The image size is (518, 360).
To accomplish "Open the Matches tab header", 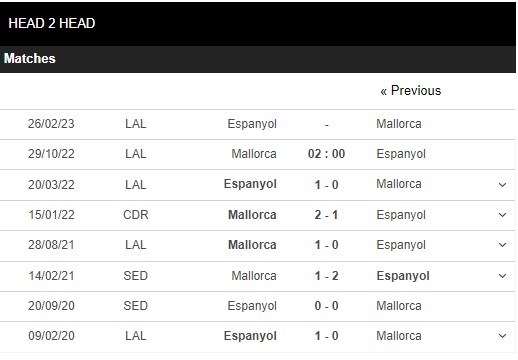I will [x=30, y=59].
